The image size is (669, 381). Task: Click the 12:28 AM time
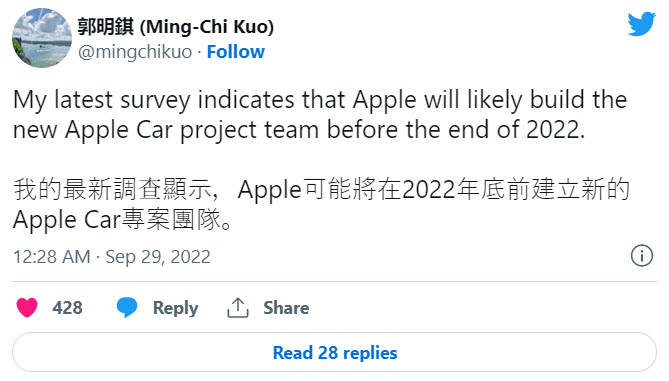coord(52,257)
